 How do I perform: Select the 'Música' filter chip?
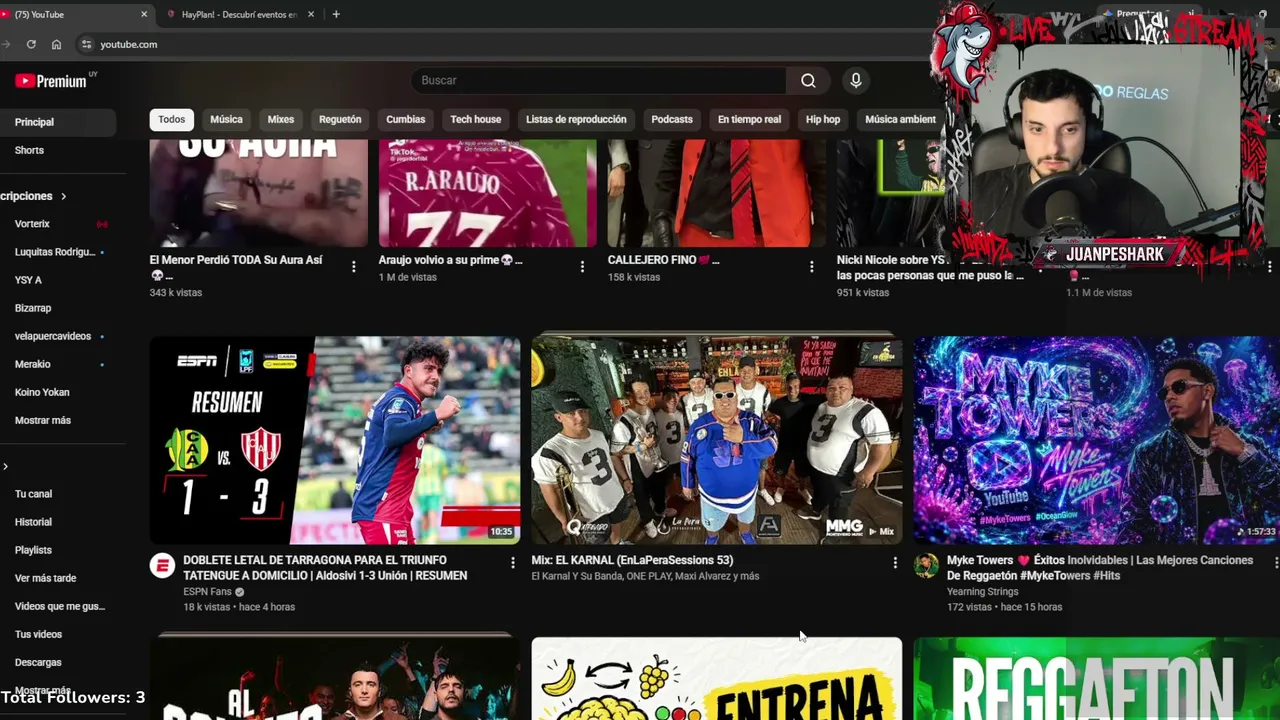(x=226, y=119)
